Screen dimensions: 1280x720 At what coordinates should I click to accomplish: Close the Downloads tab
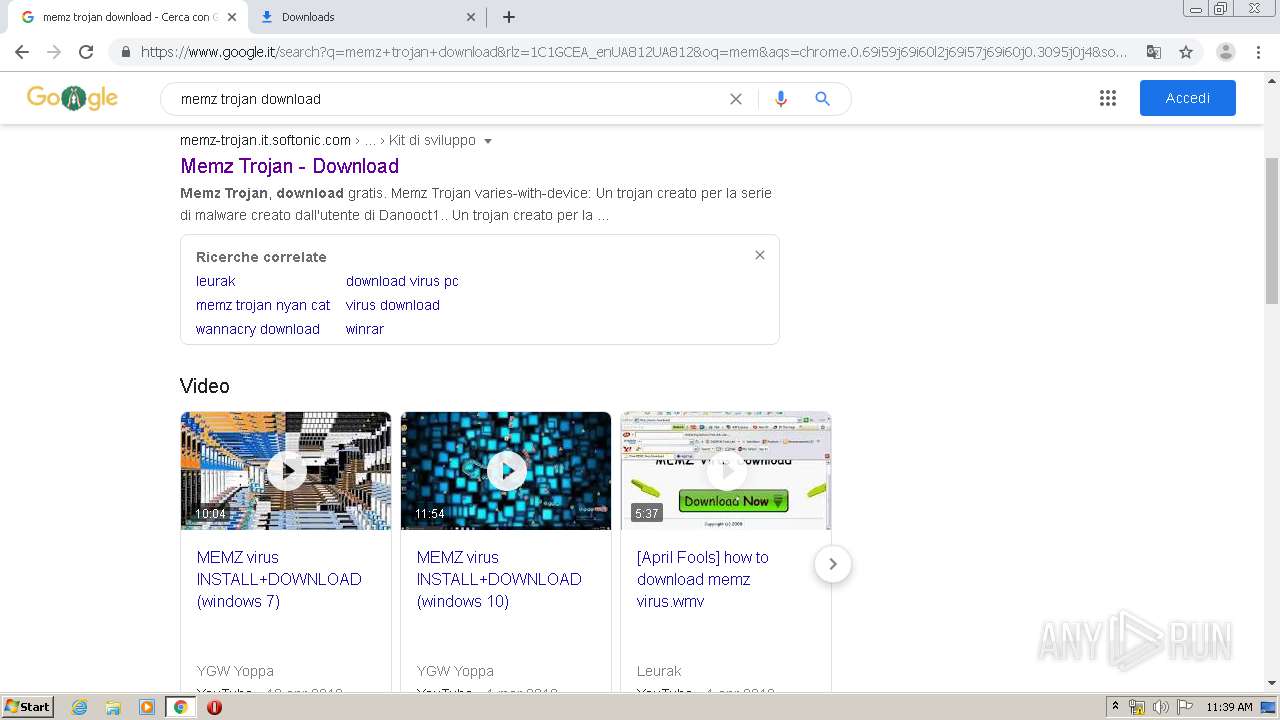tap(471, 17)
